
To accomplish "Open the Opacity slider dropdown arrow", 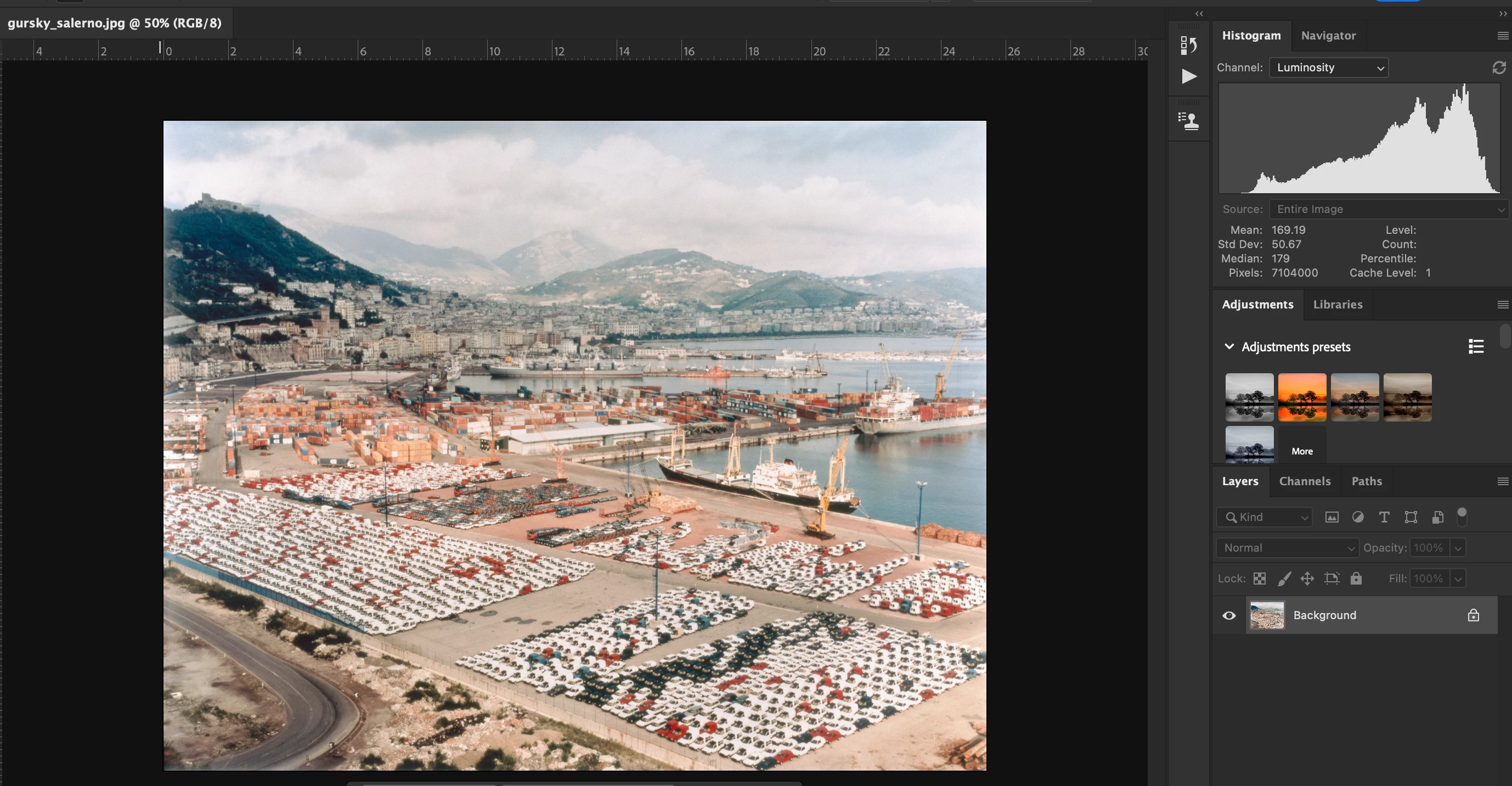I will [x=1458, y=547].
